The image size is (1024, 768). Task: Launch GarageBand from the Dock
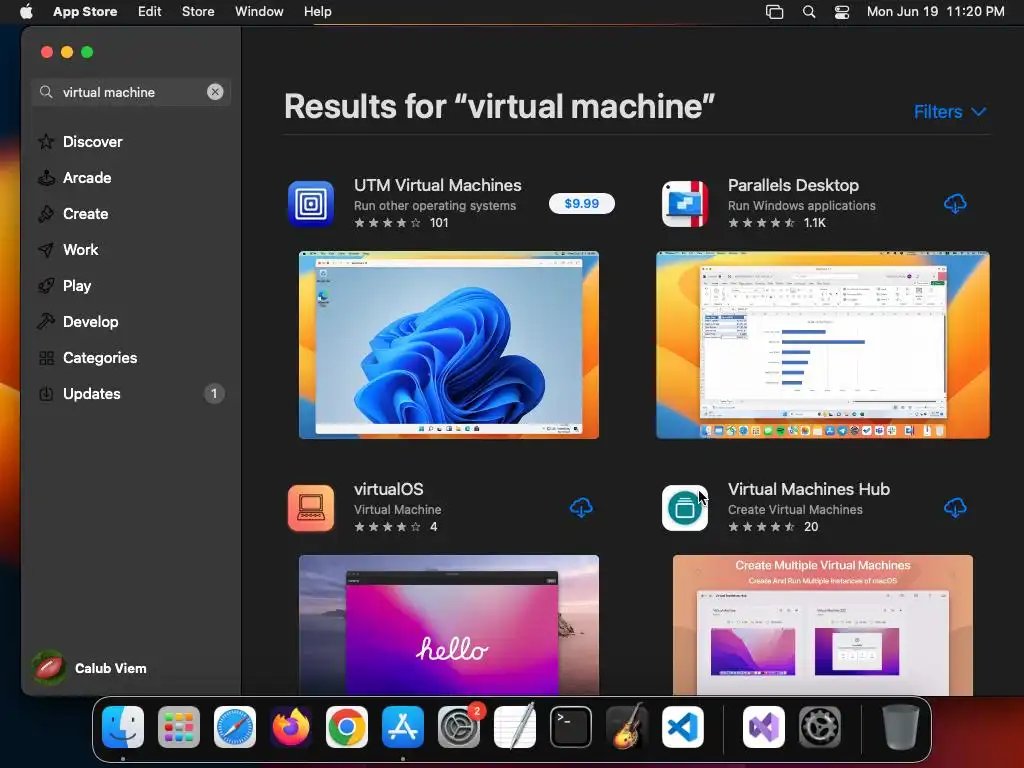click(627, 727)
